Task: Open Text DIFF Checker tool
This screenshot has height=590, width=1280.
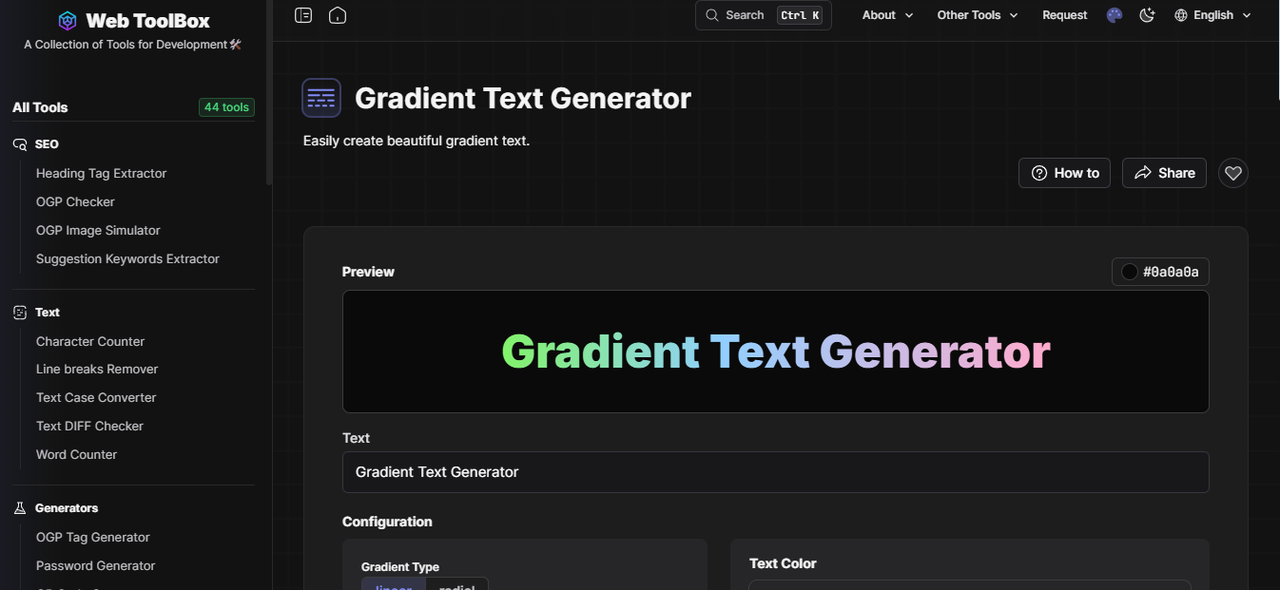Action: tap(89, 426)
